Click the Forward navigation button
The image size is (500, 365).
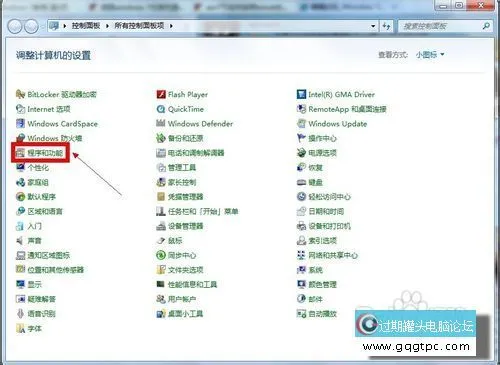31,26
